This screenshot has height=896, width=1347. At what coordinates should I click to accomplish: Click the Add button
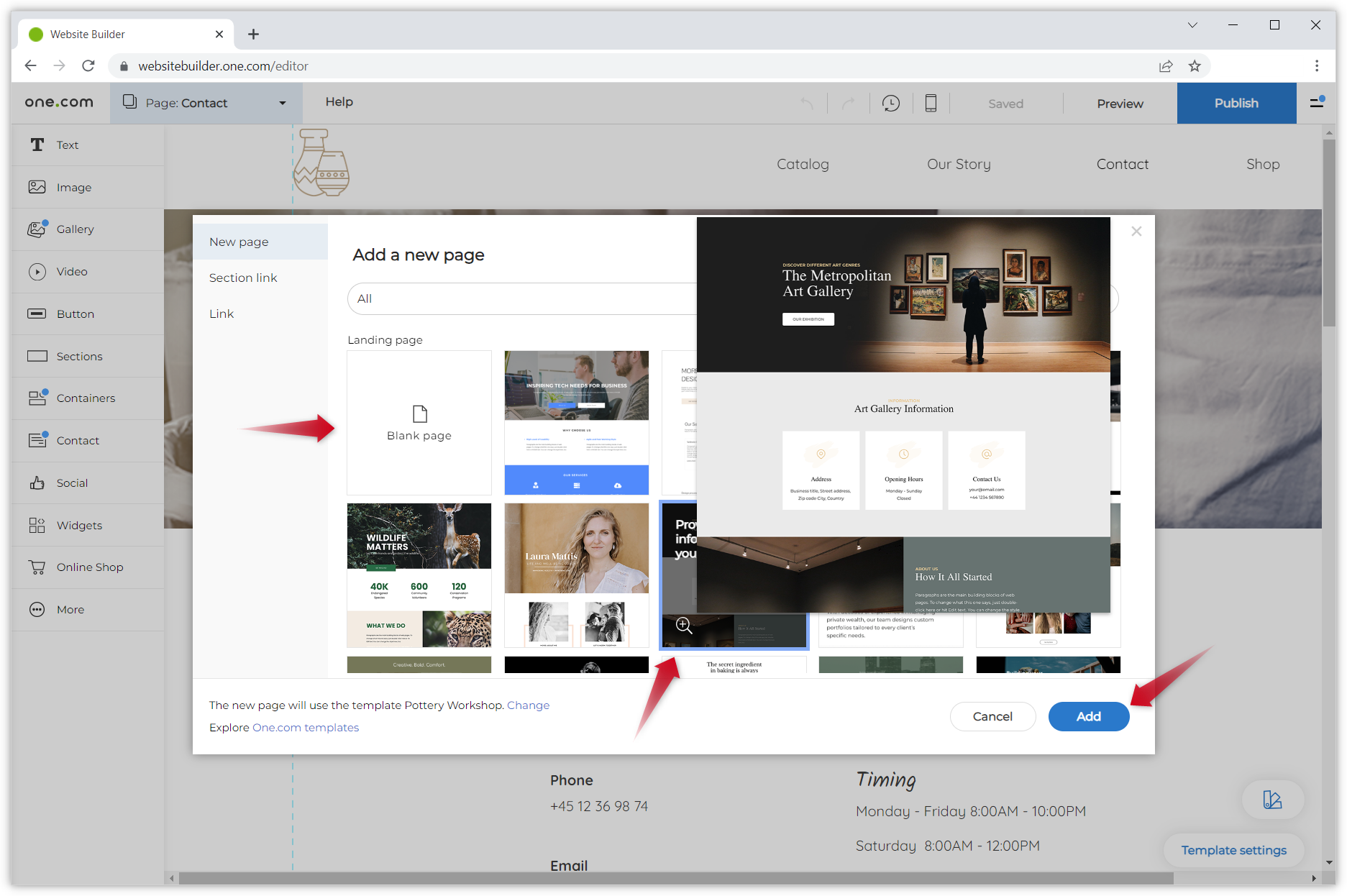point(1088,716)
